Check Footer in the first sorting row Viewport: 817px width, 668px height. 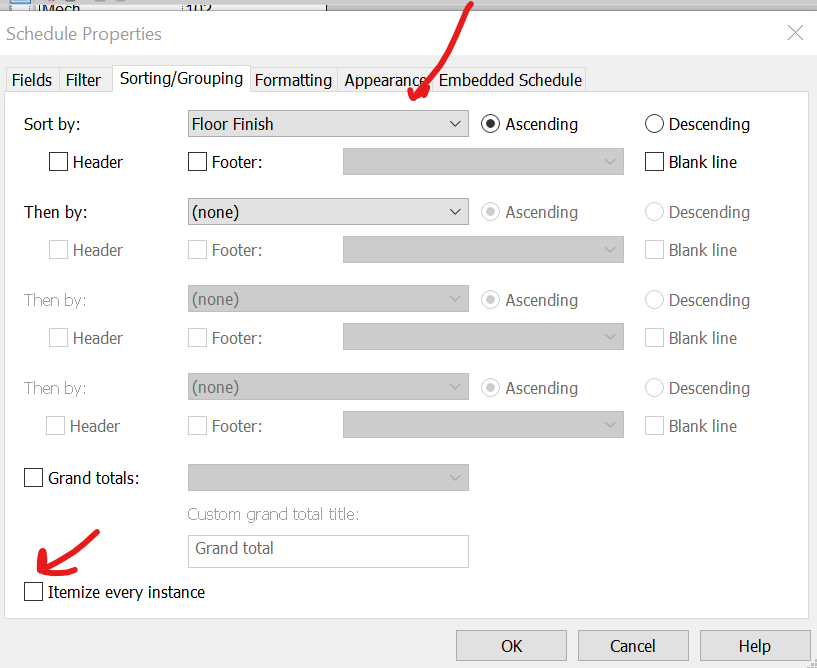(197, 161)
